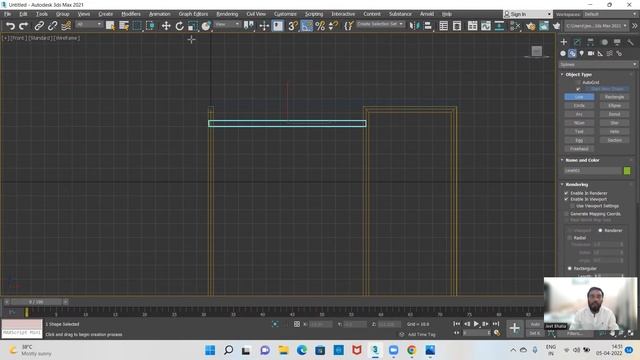
Task: Toggle the AutoGrid checkbox
Action: (578, 82)
